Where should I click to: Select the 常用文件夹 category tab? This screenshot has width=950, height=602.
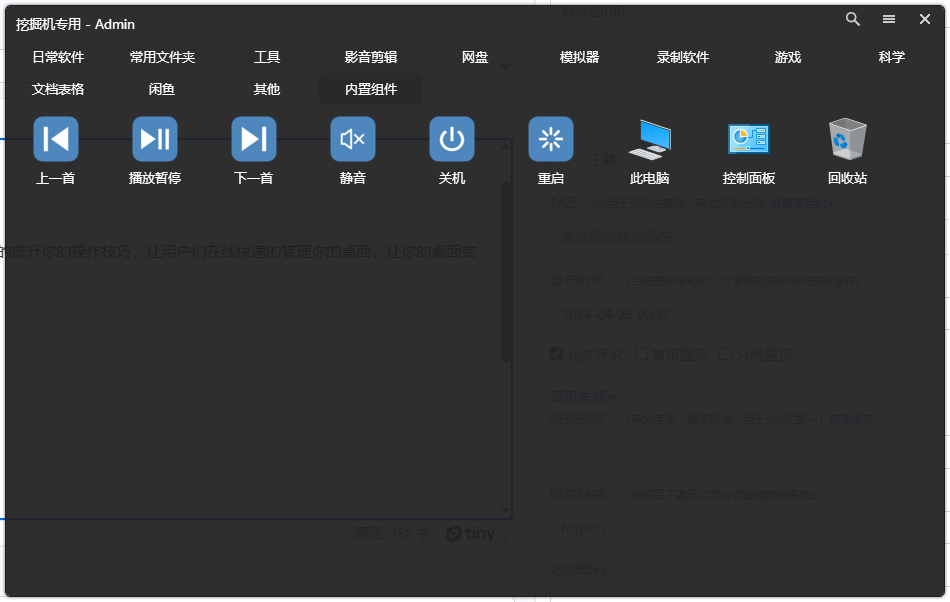pos(162,57)
